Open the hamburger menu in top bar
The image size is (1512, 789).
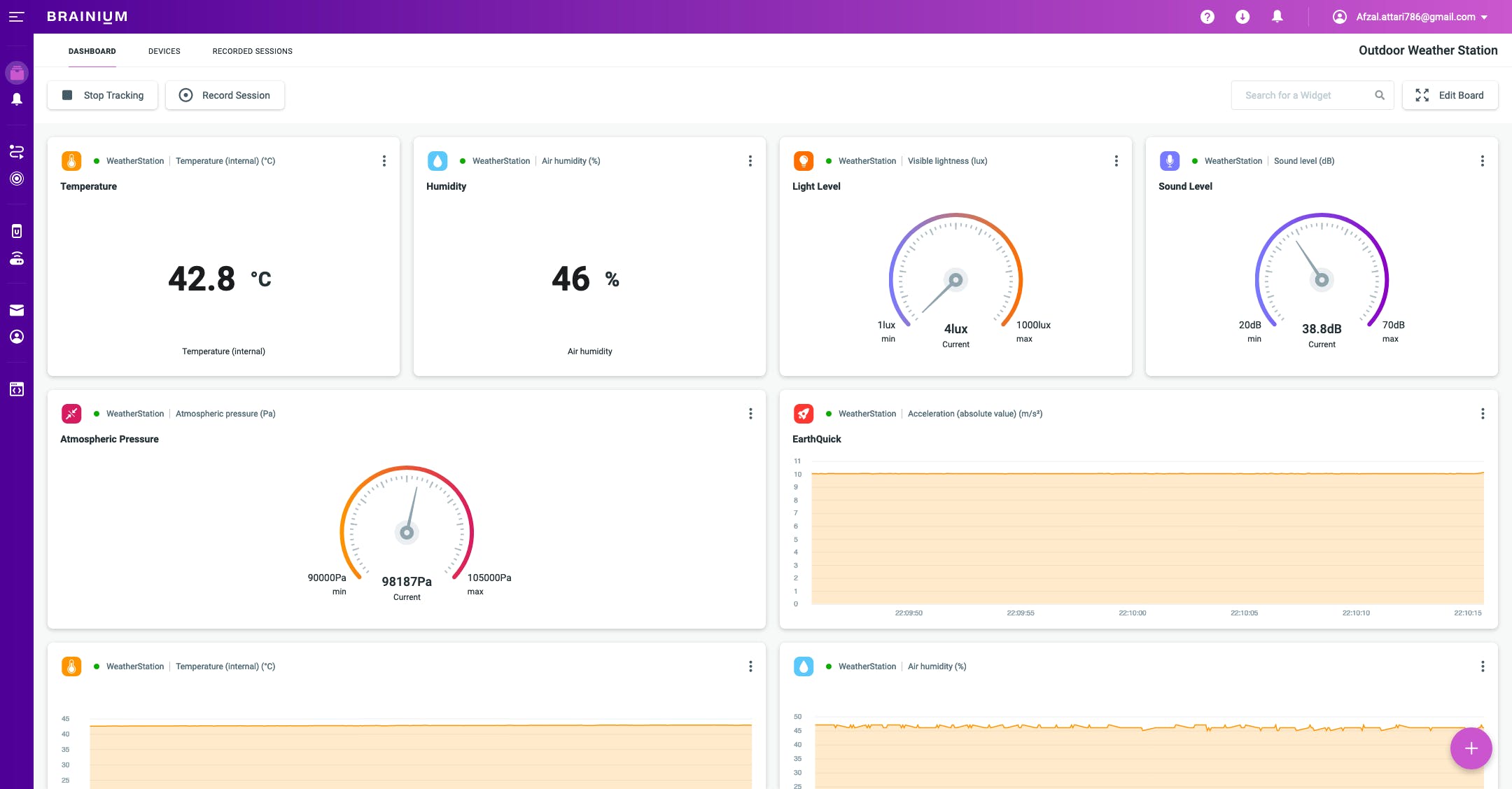click(17, 17)
